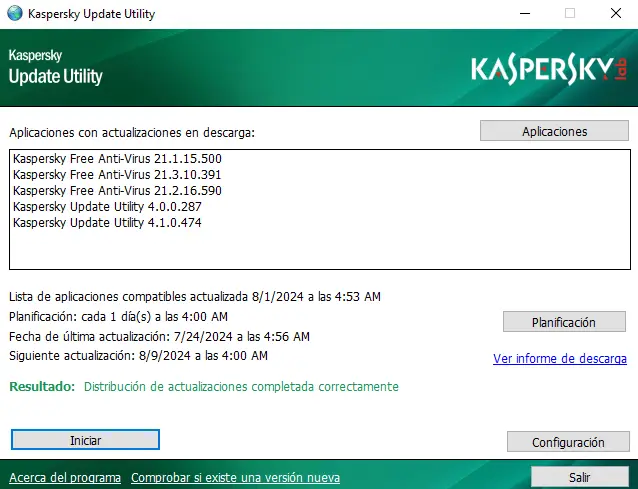Close the Kaspersky Update Utility window
Screen dimensions: 638x489
[x=616, y=13]
